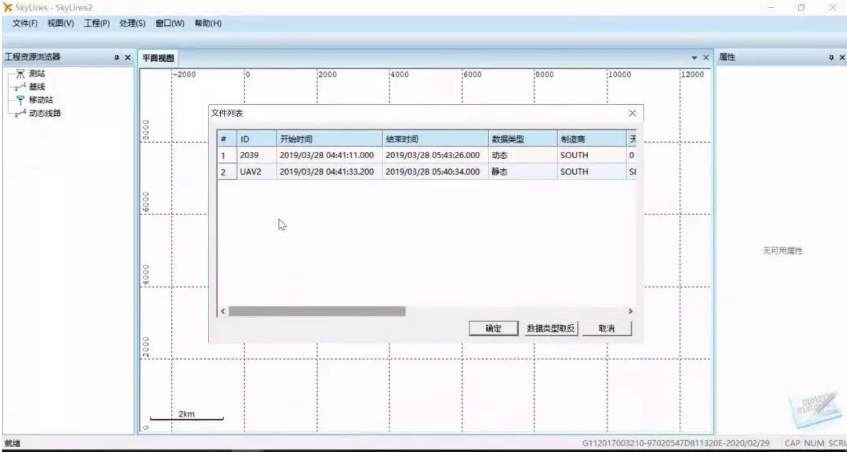The image size is (847, 452).
Task: Click the 动态线路 dynamic route icon
Action: (x=19, y=113)
